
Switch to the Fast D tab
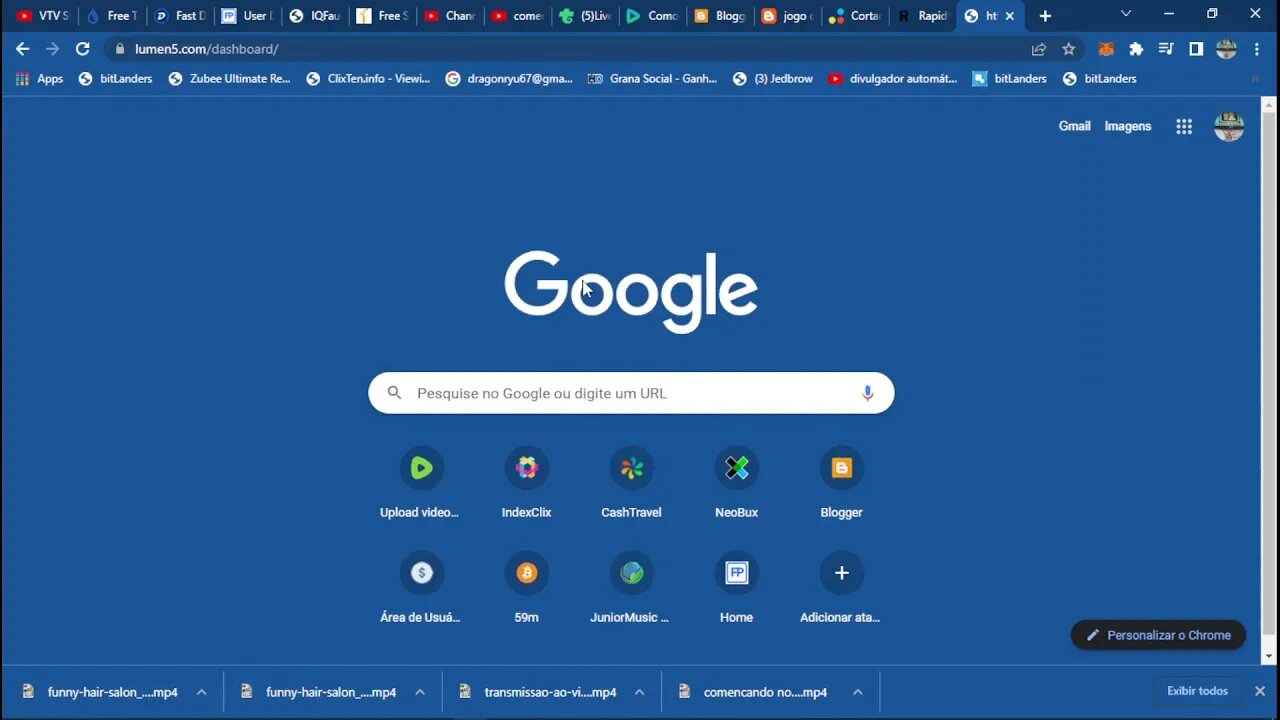180,16
